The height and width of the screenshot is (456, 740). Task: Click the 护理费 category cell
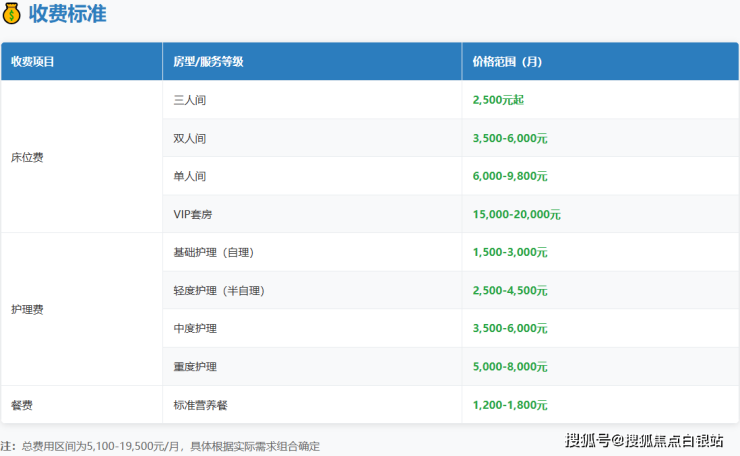click(27, 309)
